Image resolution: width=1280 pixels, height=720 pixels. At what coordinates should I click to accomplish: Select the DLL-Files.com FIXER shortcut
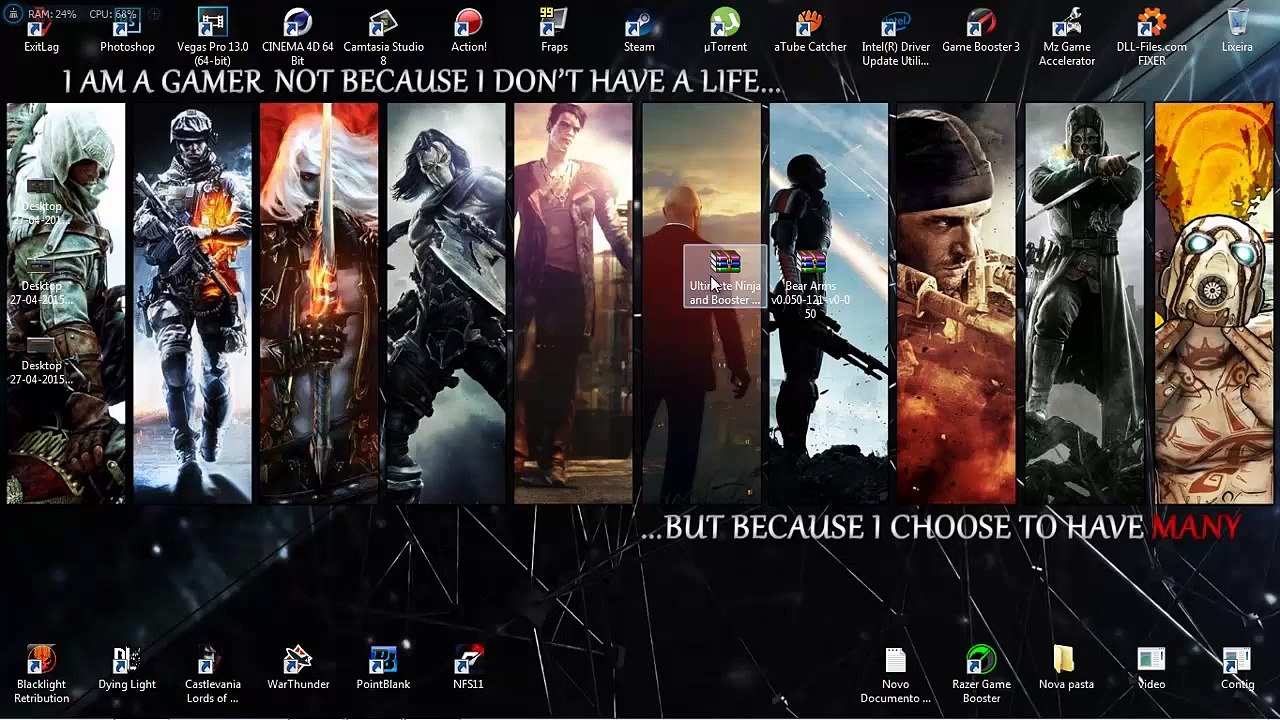(x=1152, y=37)
